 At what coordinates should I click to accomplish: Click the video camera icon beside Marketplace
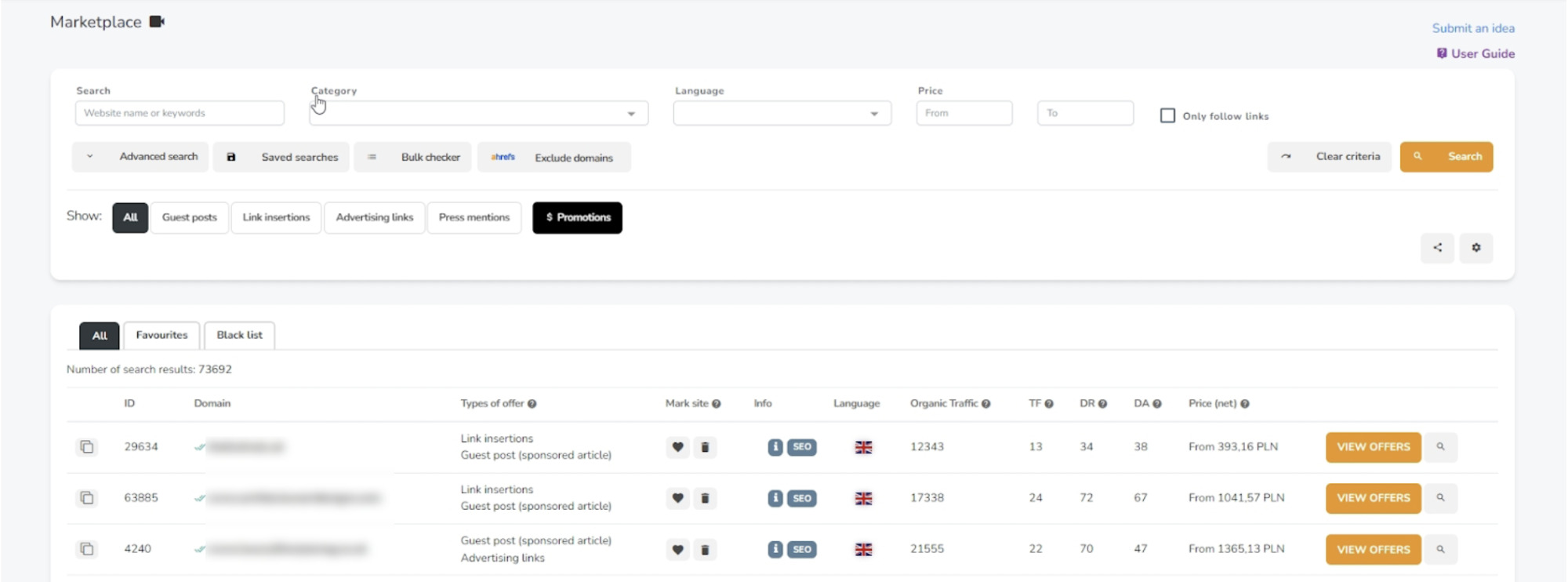[x=157, y=22]
